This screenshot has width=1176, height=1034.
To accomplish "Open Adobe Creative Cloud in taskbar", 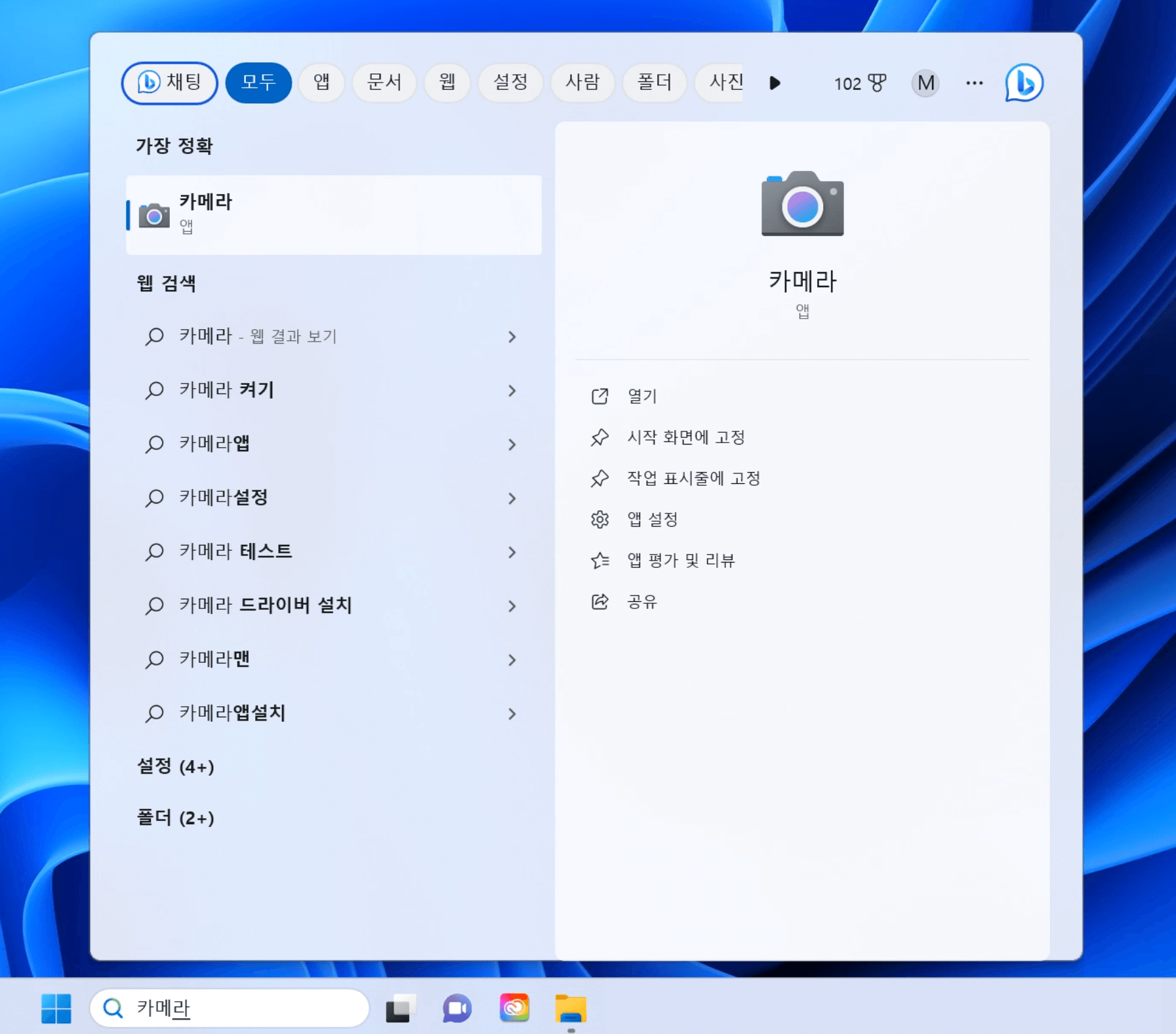I will (514, 1008).
